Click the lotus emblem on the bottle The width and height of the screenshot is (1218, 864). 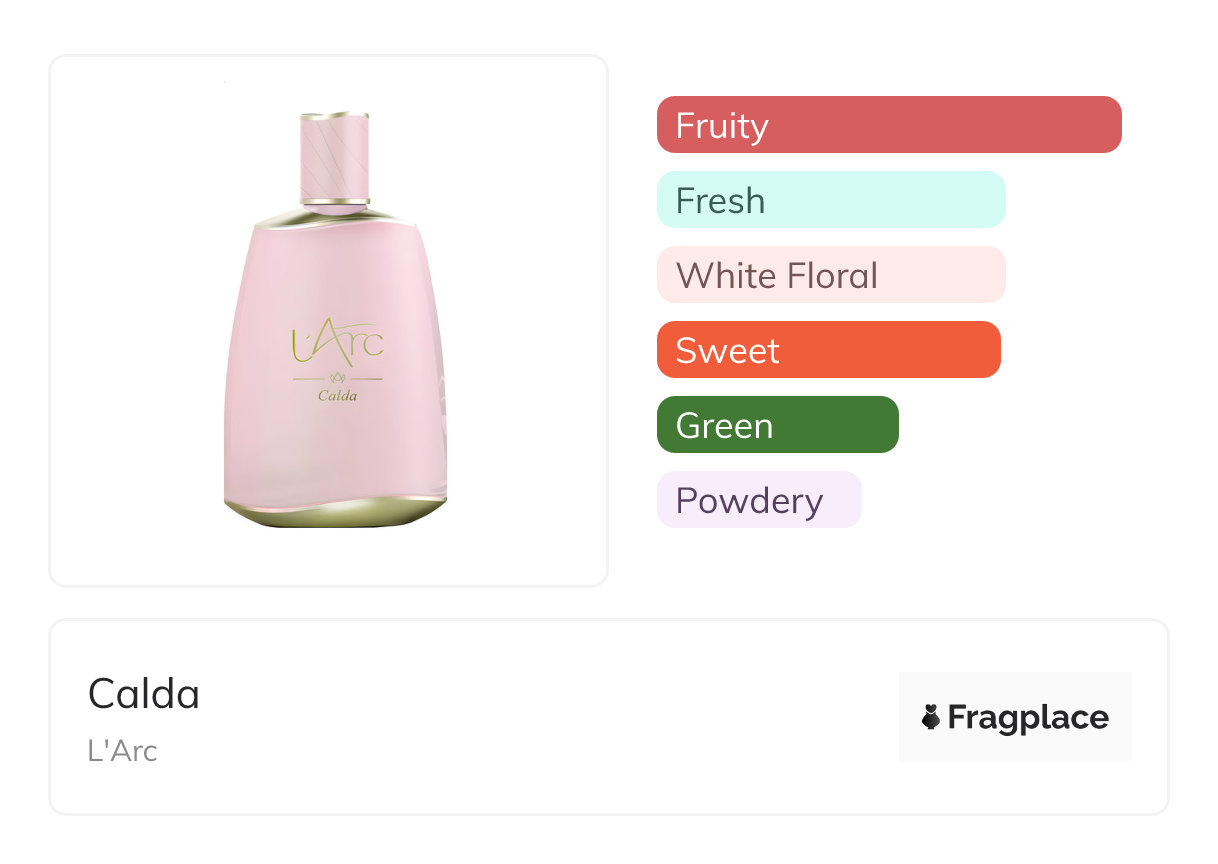point(337,378)
